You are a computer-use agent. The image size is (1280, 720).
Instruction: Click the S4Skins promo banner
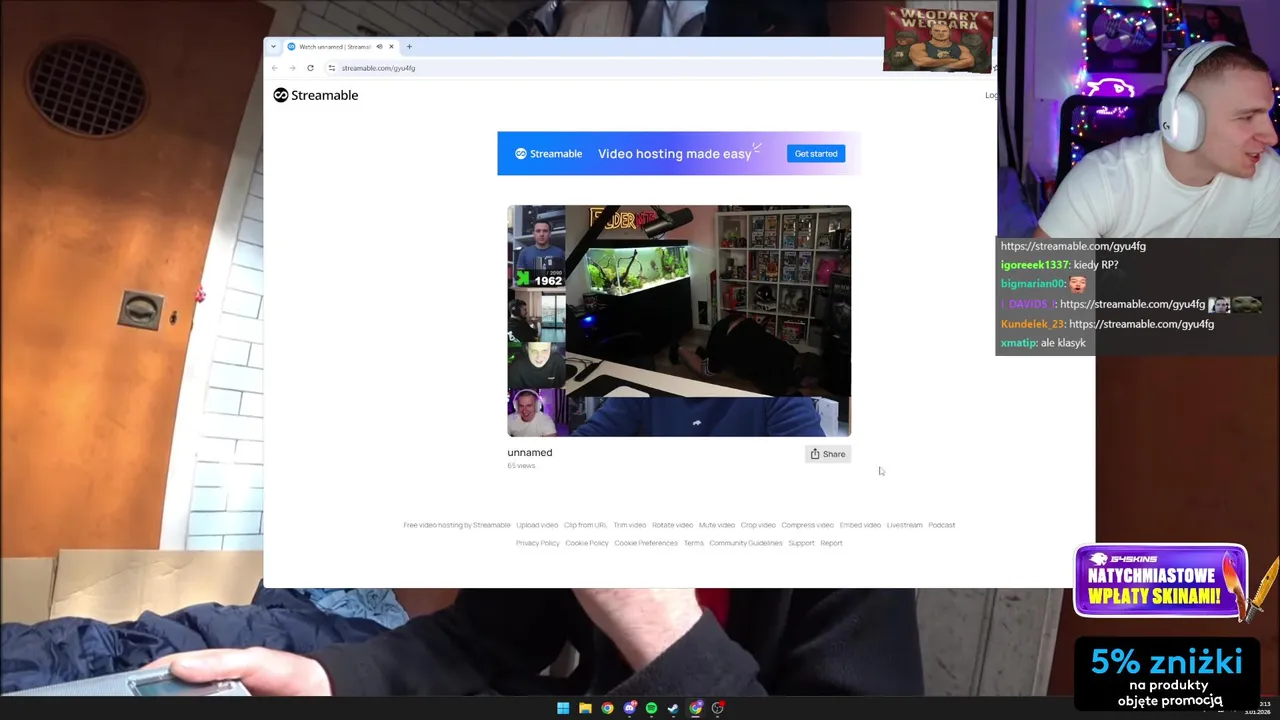(1161, 581)
